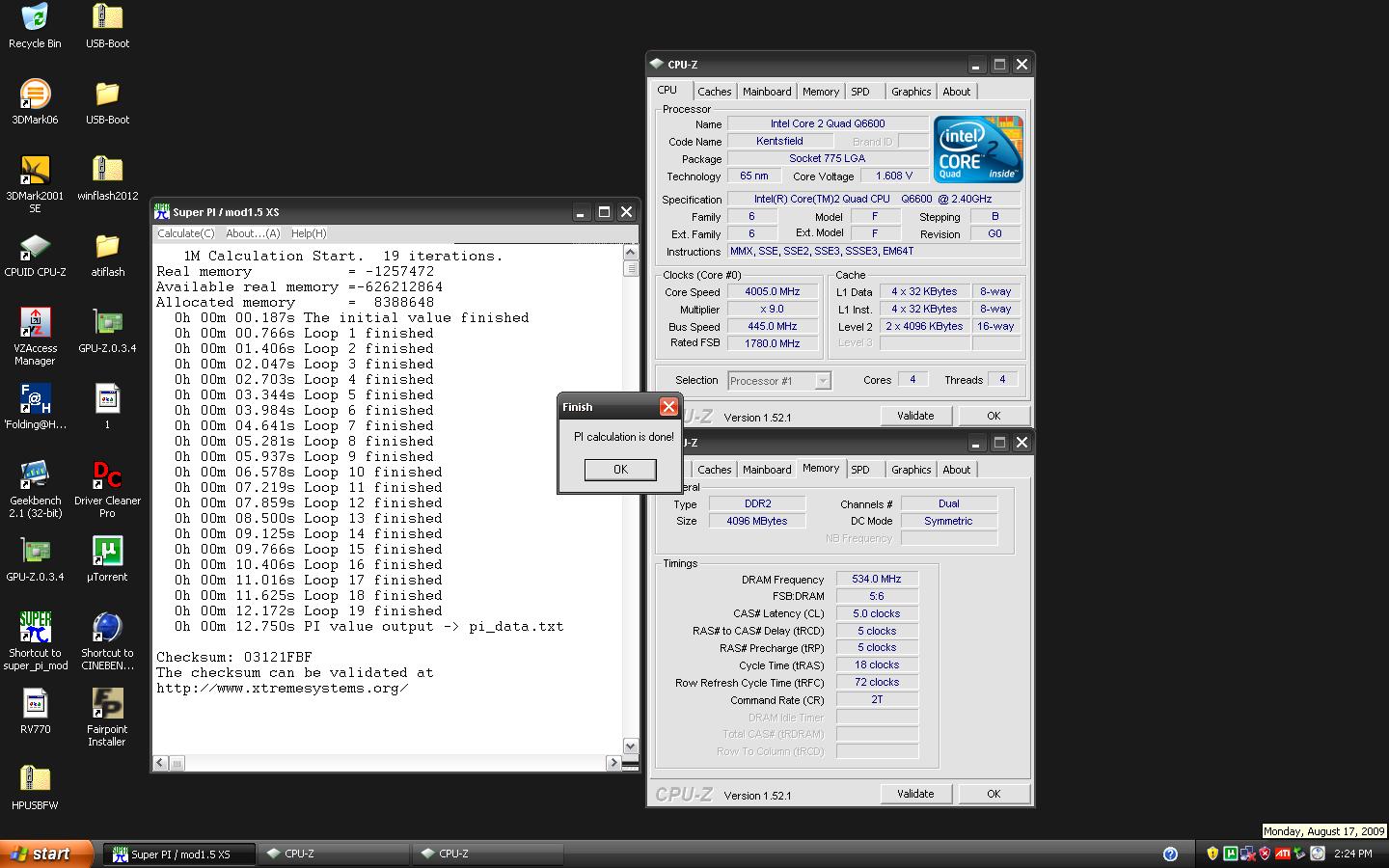The height and width of the screenshot is (868, 1389).
Task: Click the xtremesystems.org URL text
Action: pos(282,688)
